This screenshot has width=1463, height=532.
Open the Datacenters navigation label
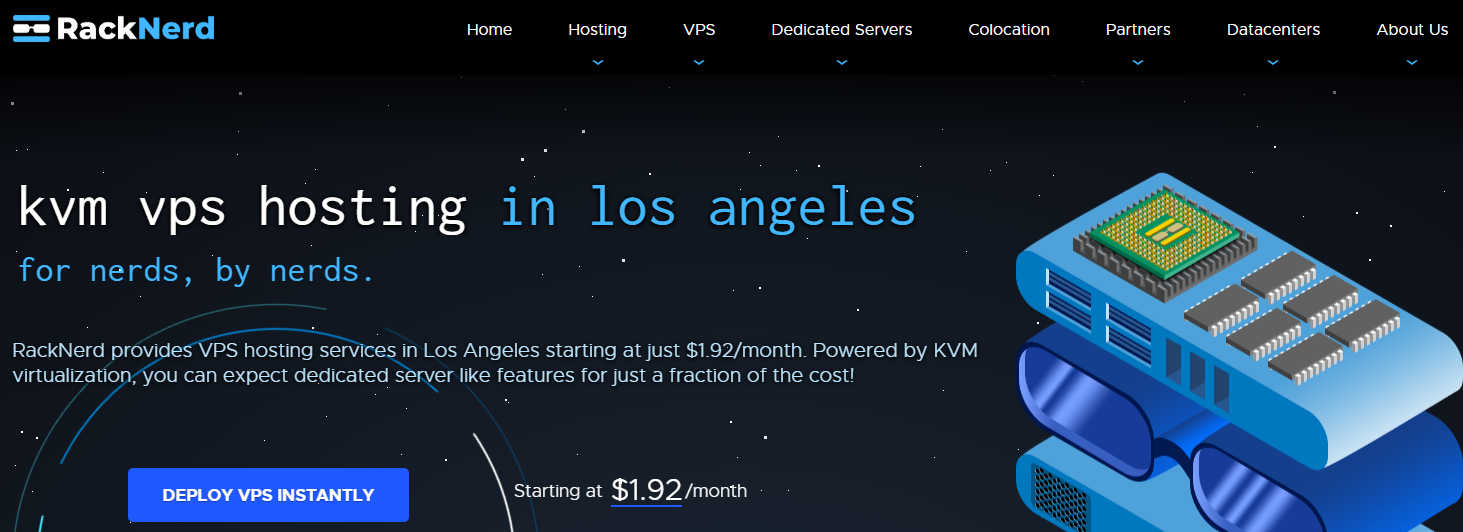click(x=1273, y=30)
